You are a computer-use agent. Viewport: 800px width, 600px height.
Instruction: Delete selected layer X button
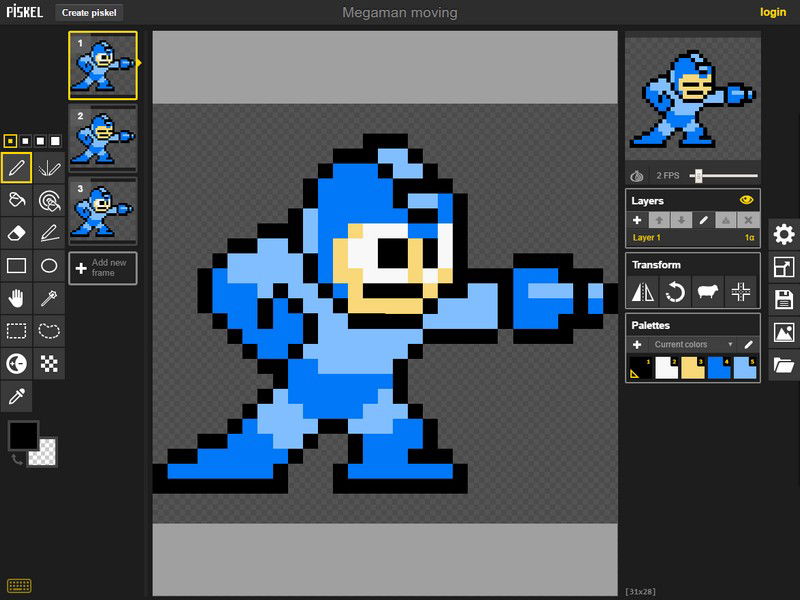[x=748, y=220]
